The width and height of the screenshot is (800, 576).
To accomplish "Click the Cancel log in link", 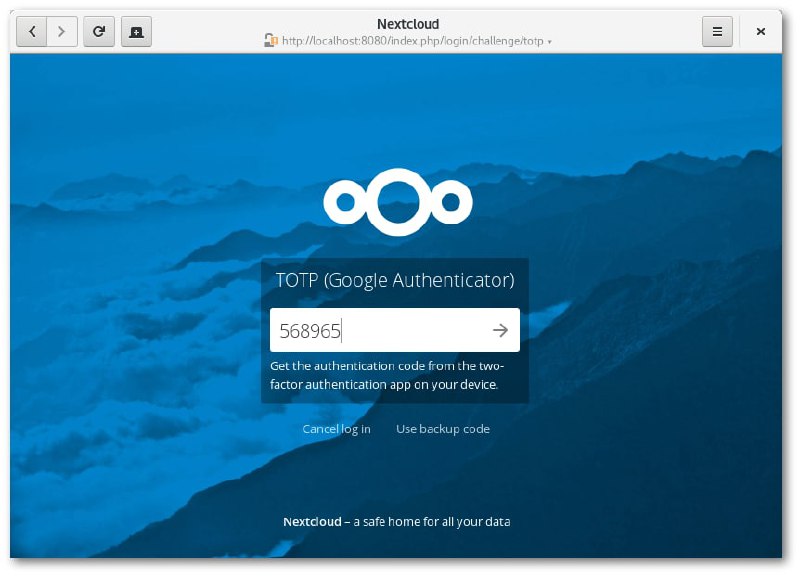I will pos(336,429).
